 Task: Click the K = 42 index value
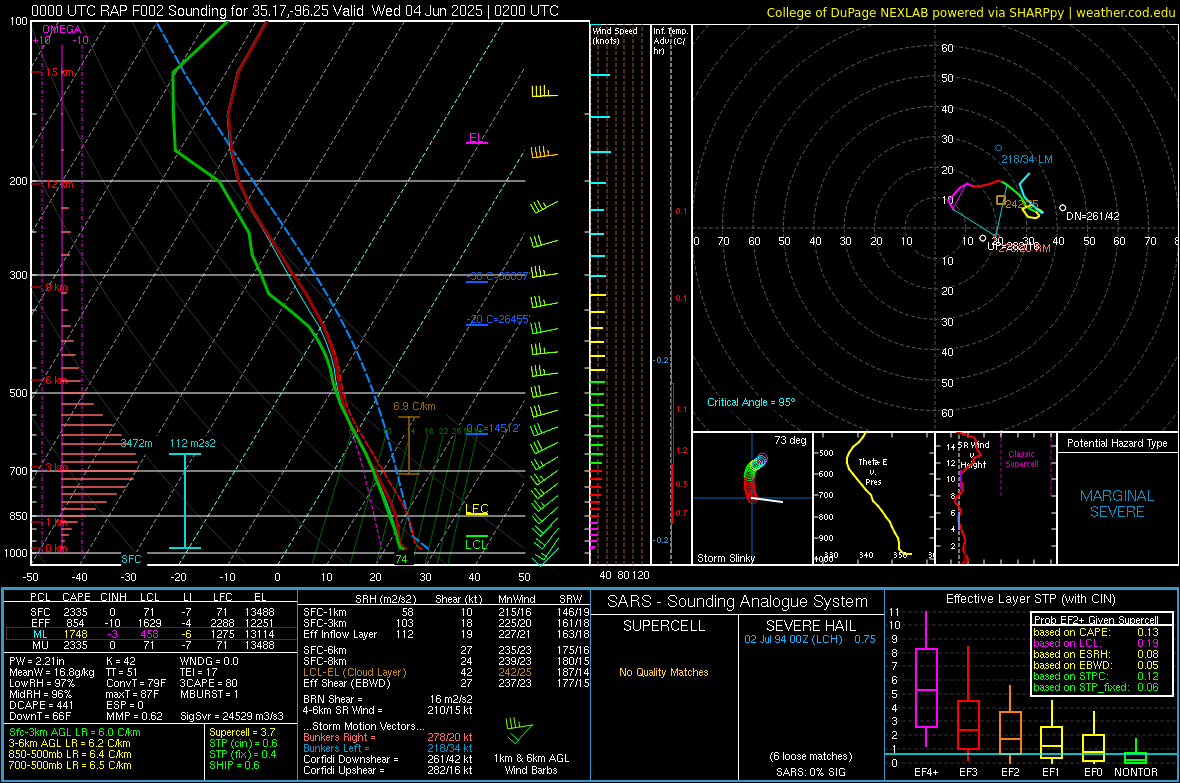coord(120,661)
